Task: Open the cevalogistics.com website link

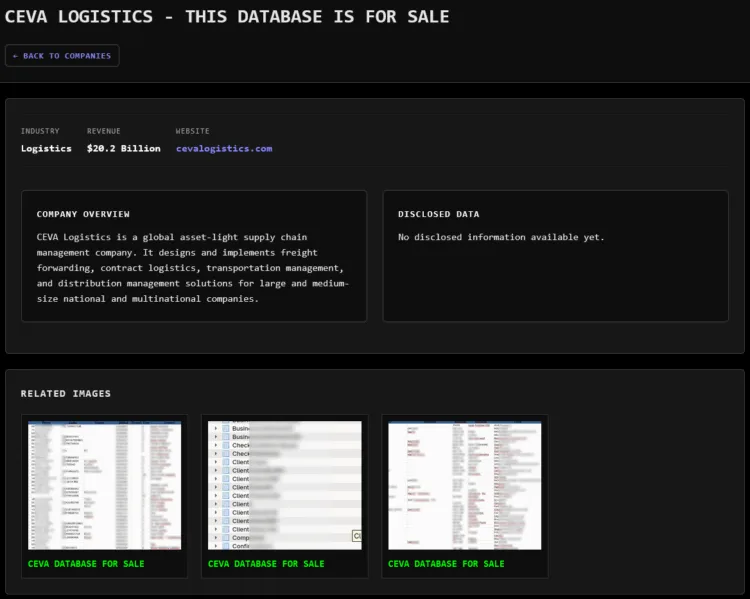Action: point(224,148)
